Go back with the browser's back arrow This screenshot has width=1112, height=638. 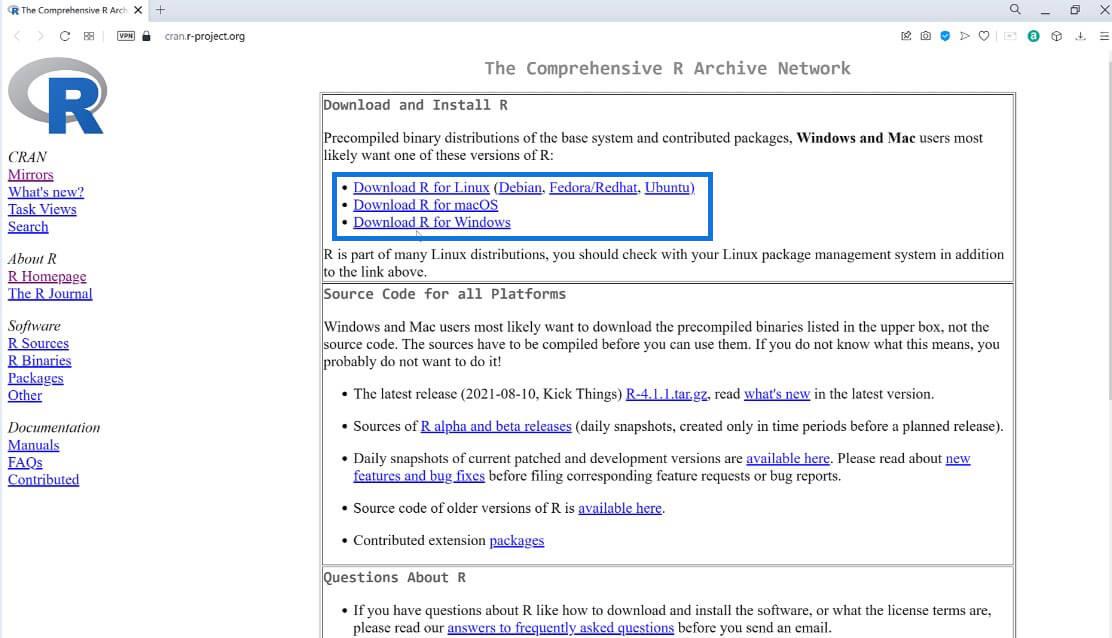[x=17, y=36]
